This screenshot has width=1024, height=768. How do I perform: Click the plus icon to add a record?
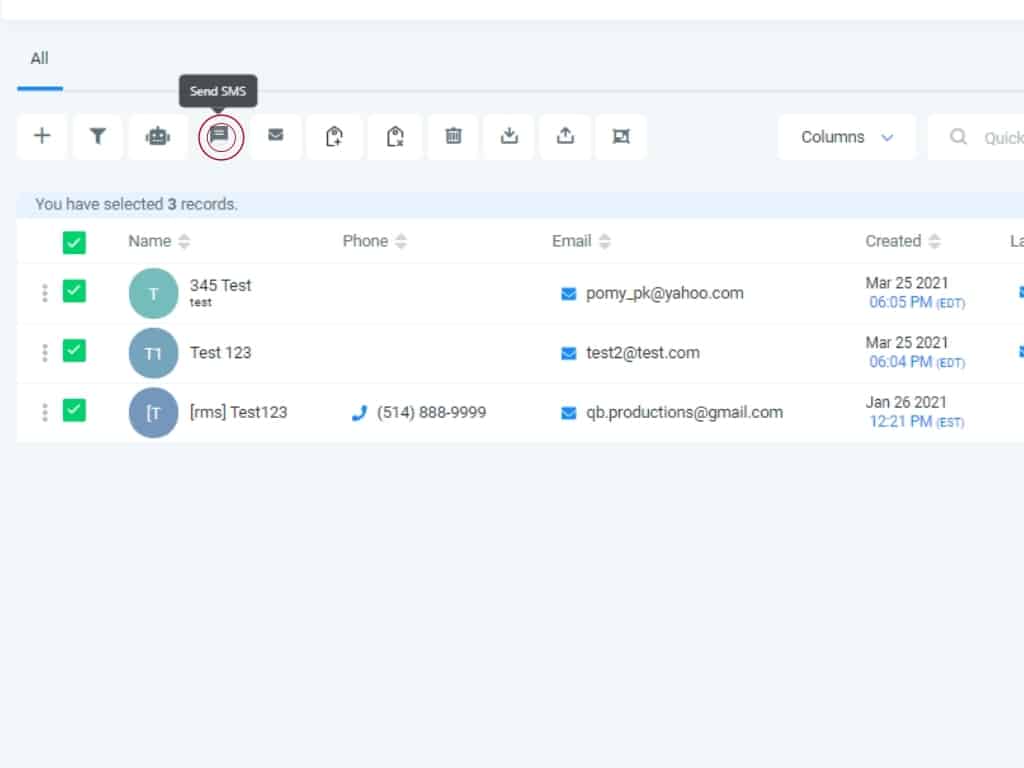(x=42, y=137)
